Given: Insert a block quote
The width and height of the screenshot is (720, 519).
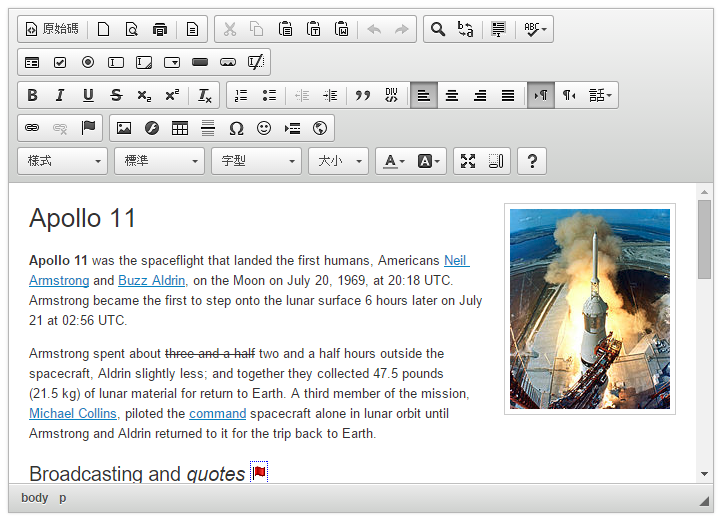Looking at the screenshot, I should pyautogui.click(x=363, y=95).
